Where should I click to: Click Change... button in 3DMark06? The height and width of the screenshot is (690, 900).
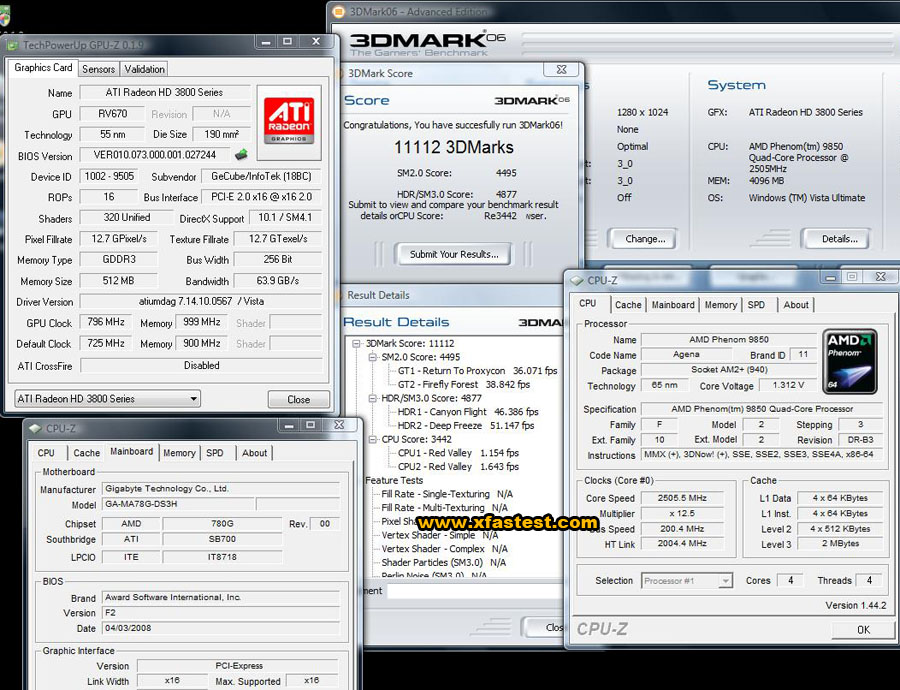tap(644, 239)
